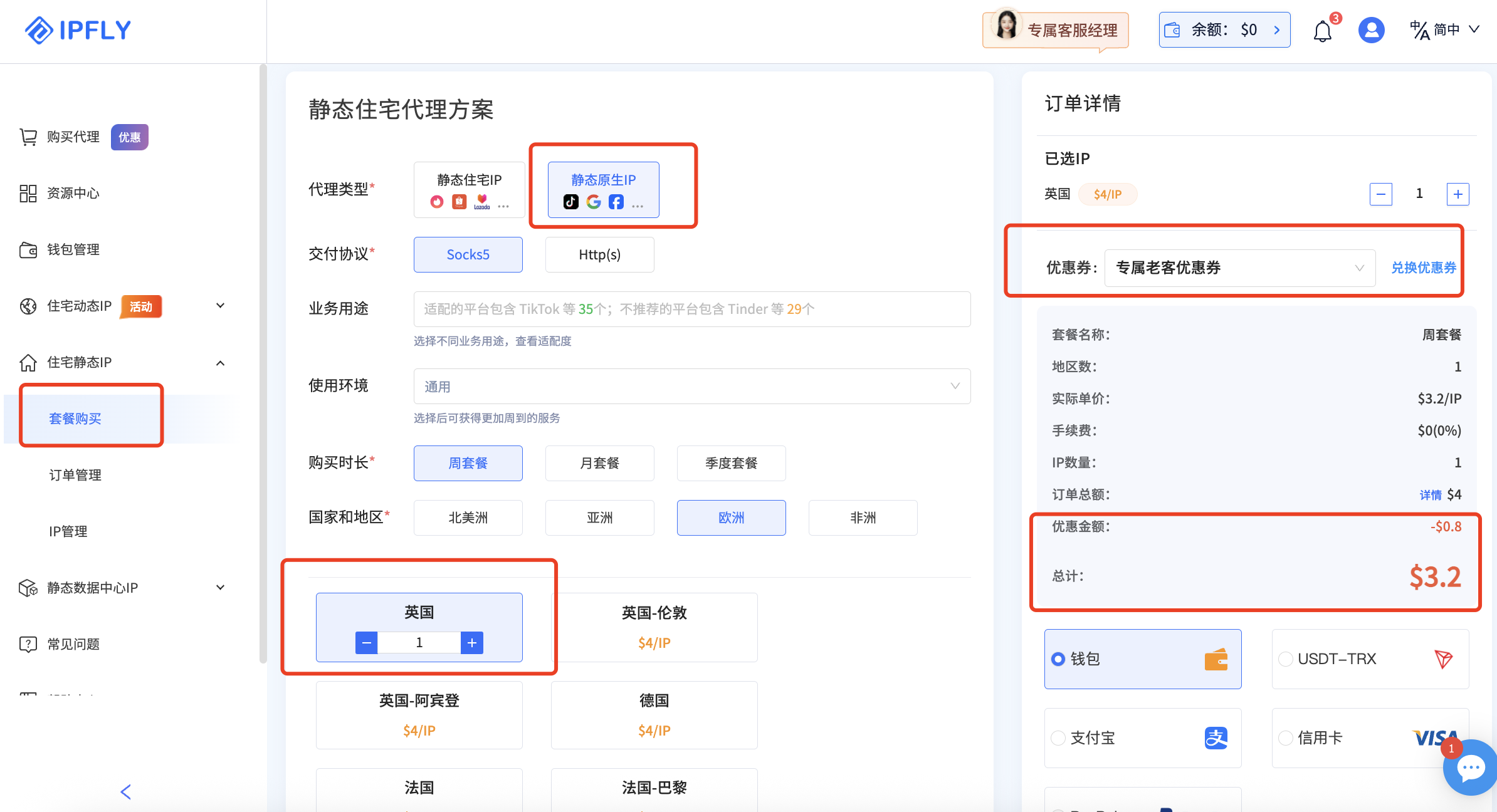Collapse sidebar using the left arrow icon
The image size is (1497, 812).
click(125, 792)
